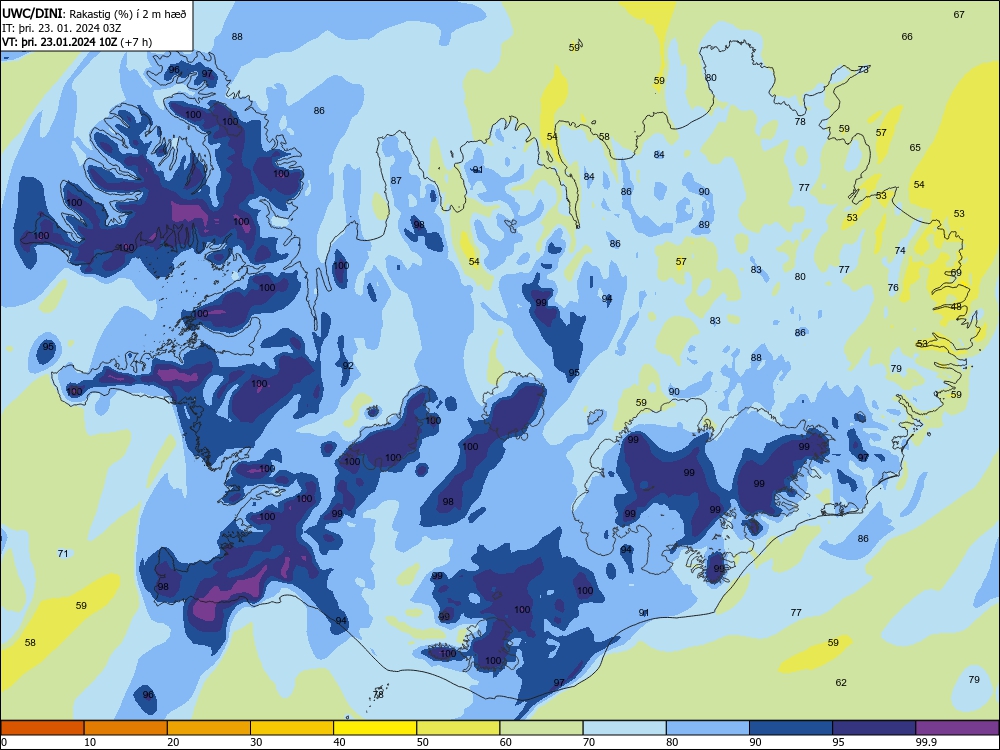Click the humidity value "87" on the map
The height and width of the screenshot is (750, 1000).
point(396,180)
